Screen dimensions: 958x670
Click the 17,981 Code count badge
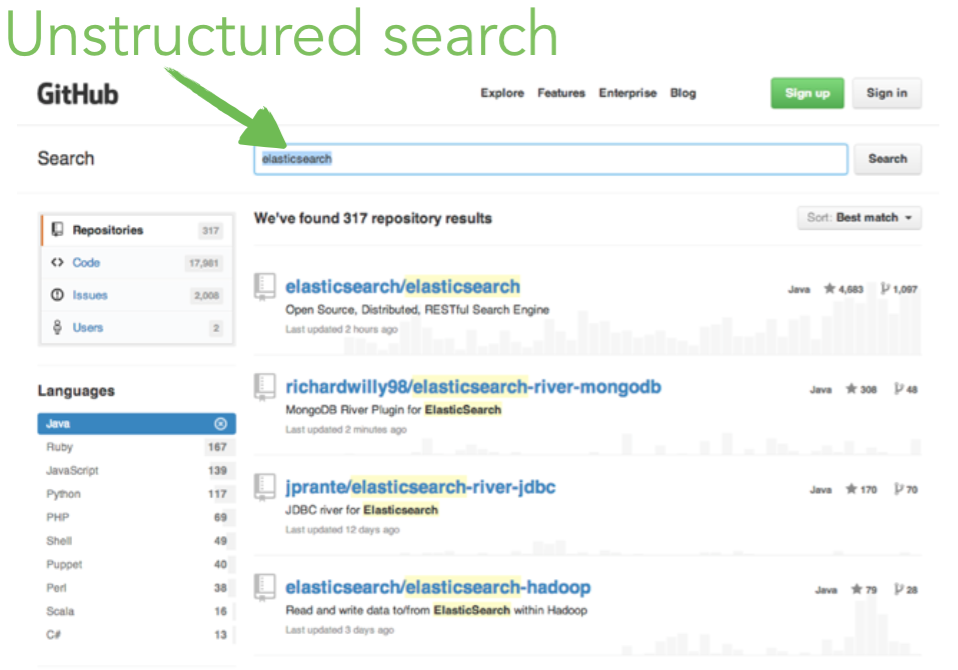click(203, 263)
